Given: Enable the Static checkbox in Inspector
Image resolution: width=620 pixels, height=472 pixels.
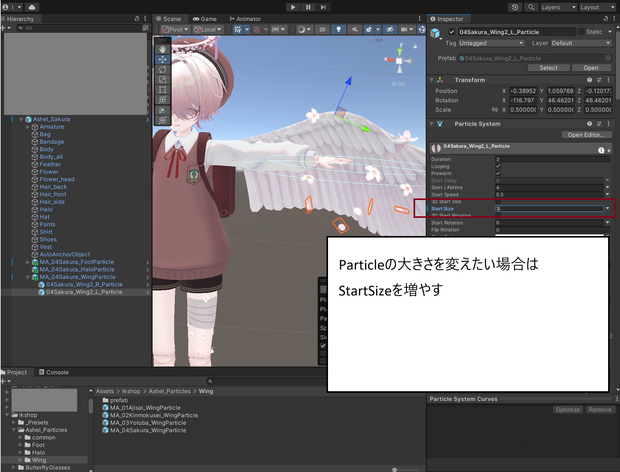Looking at the screenshot, I should pyautogui.click(x=581, y=32).
